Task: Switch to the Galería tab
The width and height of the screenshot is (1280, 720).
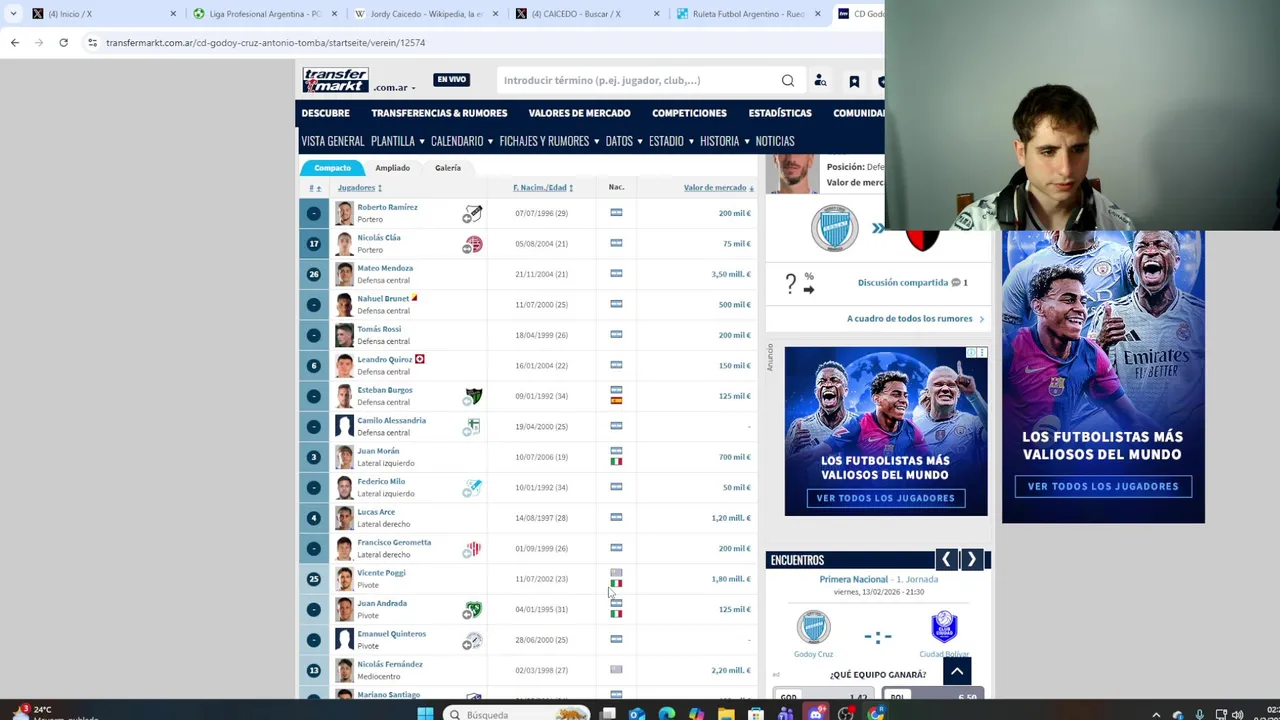Action: click(448, 168)
